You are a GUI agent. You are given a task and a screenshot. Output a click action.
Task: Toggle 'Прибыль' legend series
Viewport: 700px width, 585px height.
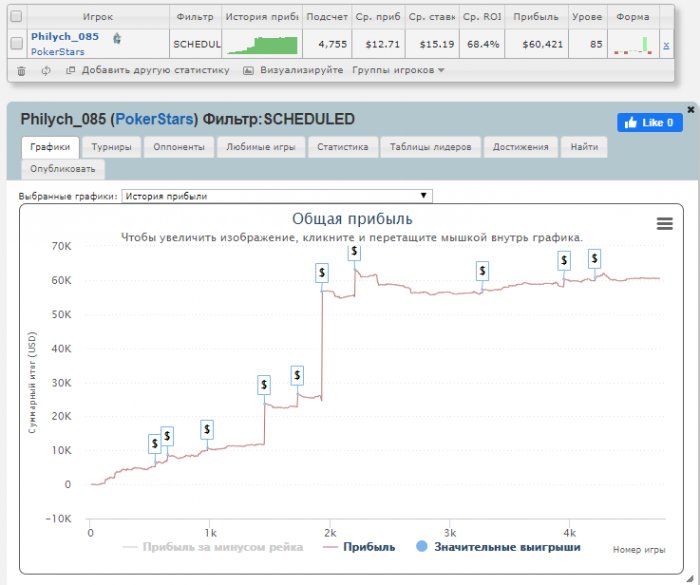coord(360,547)
